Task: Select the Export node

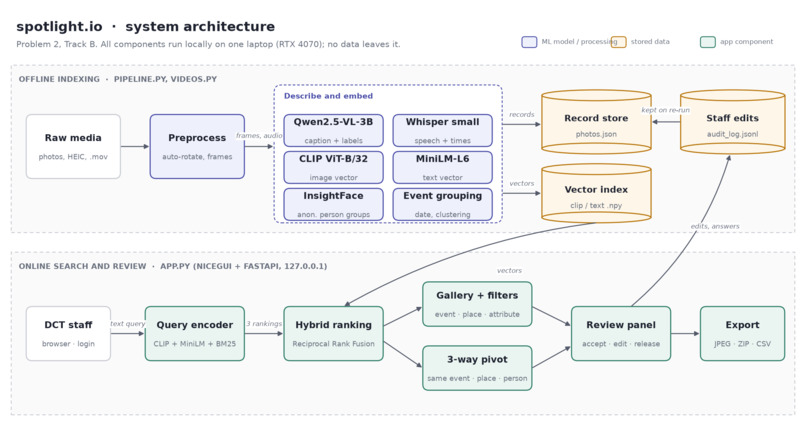Action: click(x=742, y=334)
